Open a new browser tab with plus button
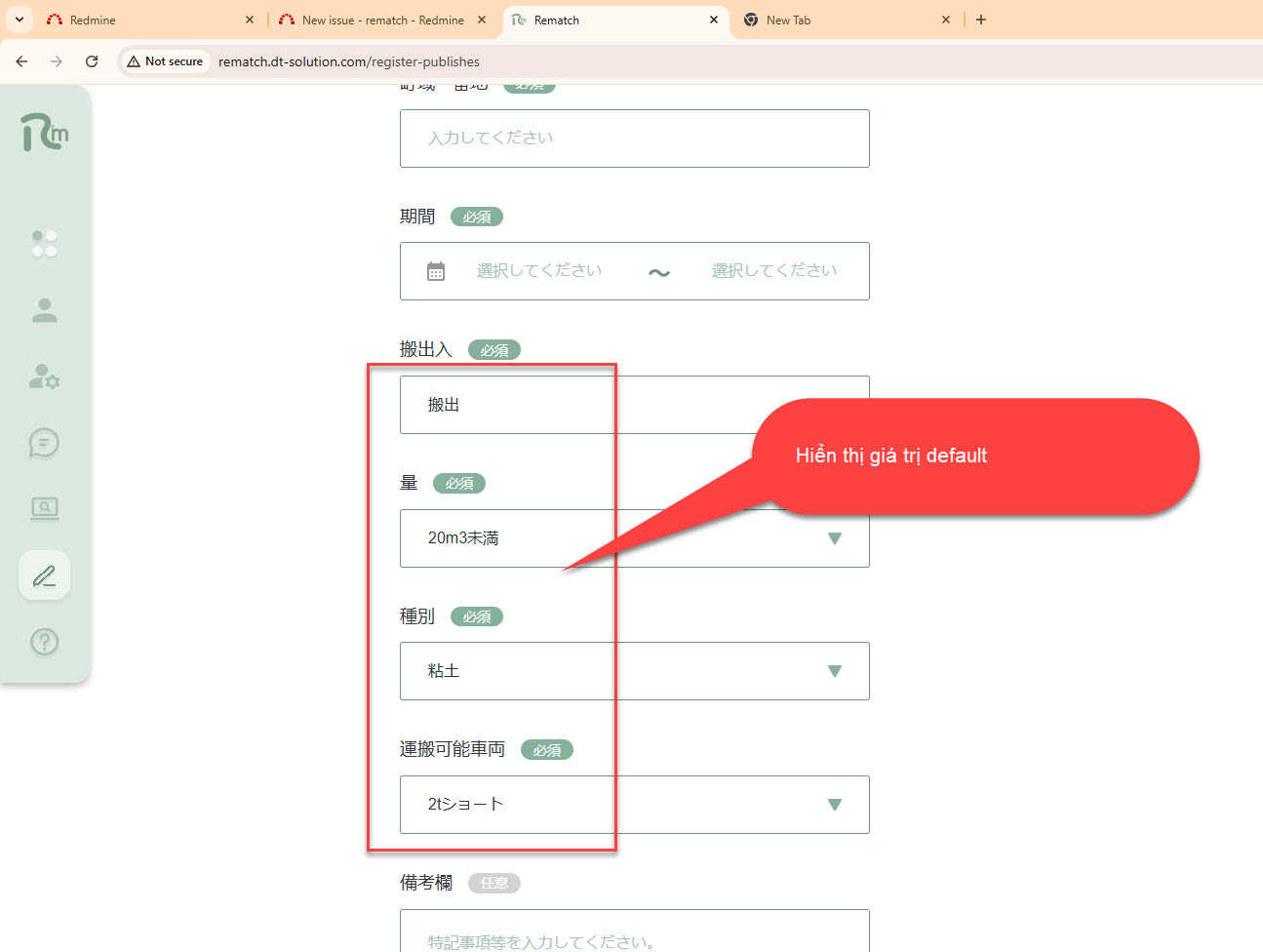The height and width of the screenshot is (952, 1263). point(981,20)
